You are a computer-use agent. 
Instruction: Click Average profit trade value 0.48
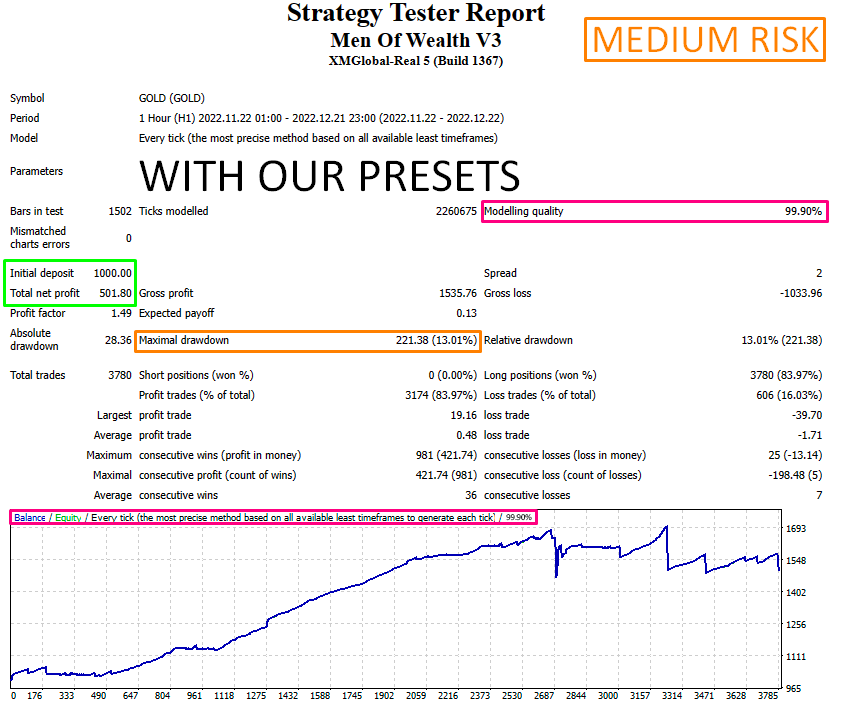[x=466, y=435]
